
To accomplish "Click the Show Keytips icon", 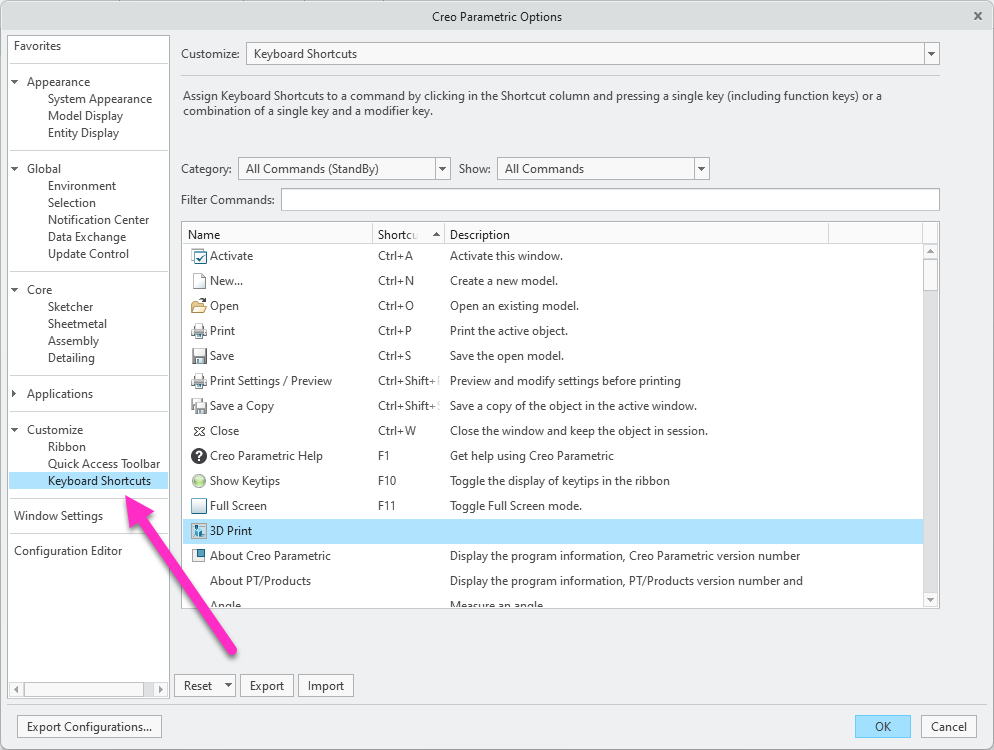I will coord(198,481).
